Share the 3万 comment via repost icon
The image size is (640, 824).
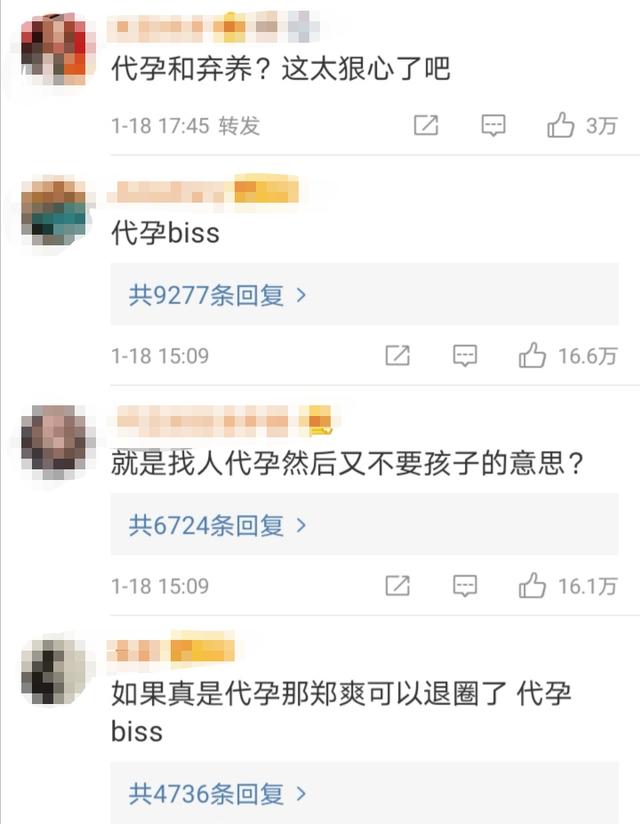[x=426, y=125]
